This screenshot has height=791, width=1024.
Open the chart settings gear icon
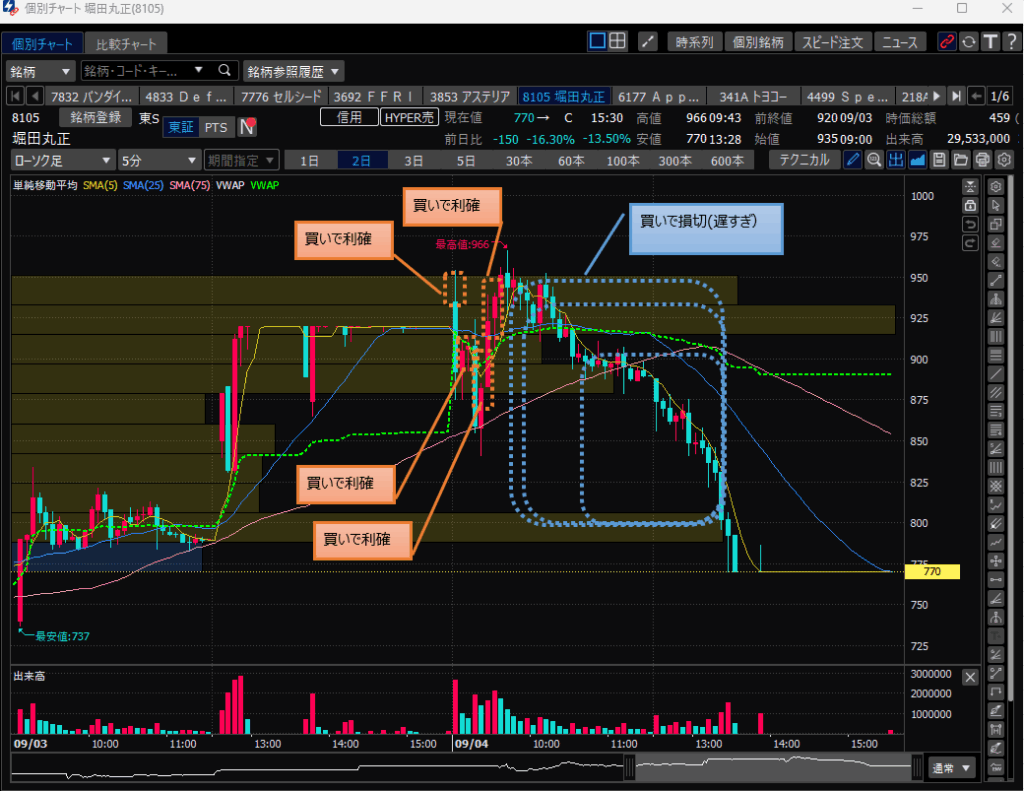pyautogui.click(x=1005, y=160)
